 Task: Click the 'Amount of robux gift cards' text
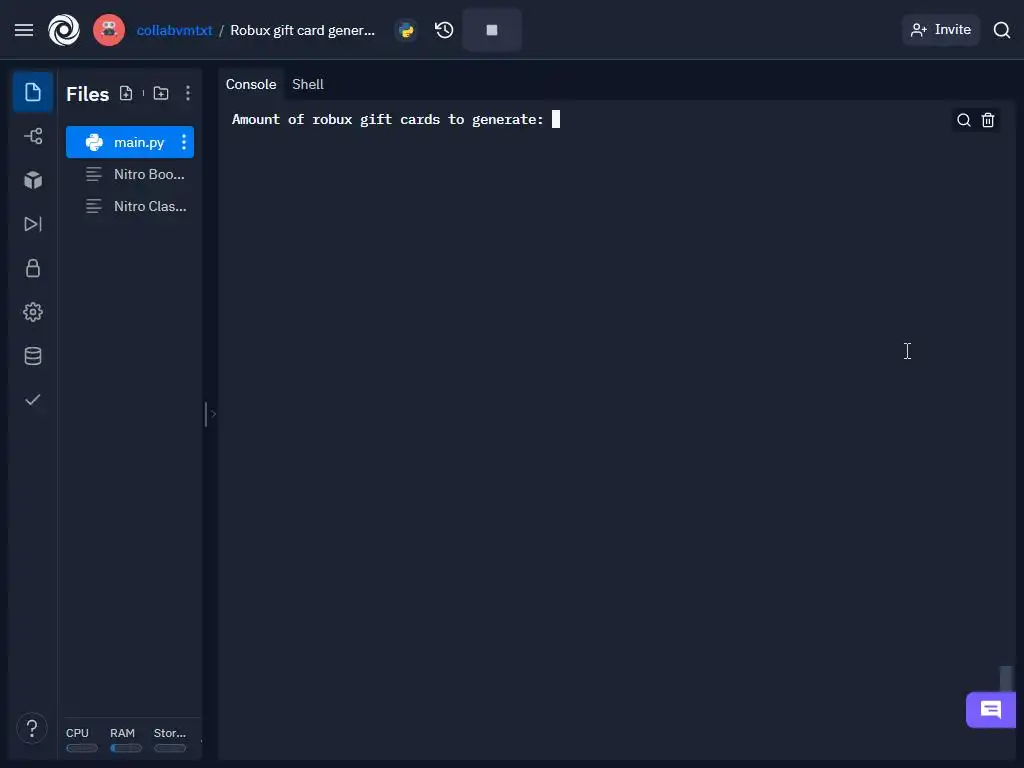(336, 120)
